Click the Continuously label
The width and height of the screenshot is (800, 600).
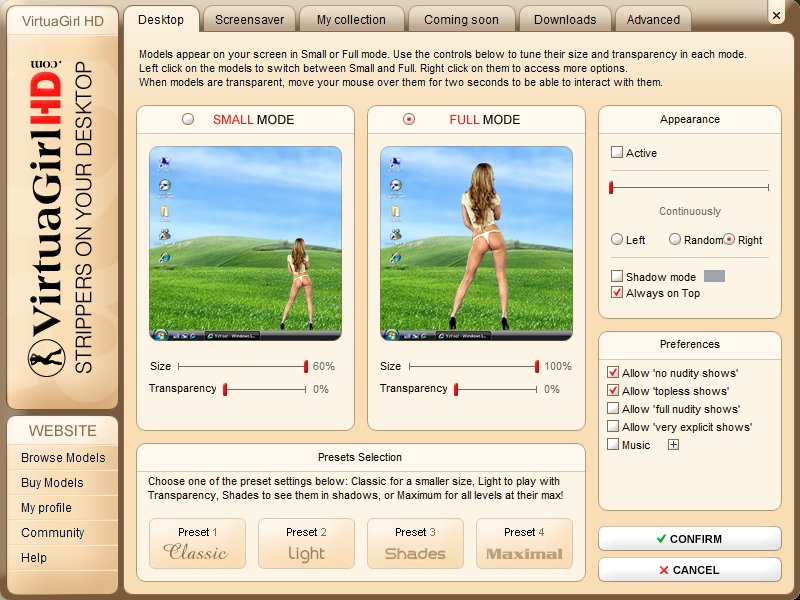pos(690,211)
